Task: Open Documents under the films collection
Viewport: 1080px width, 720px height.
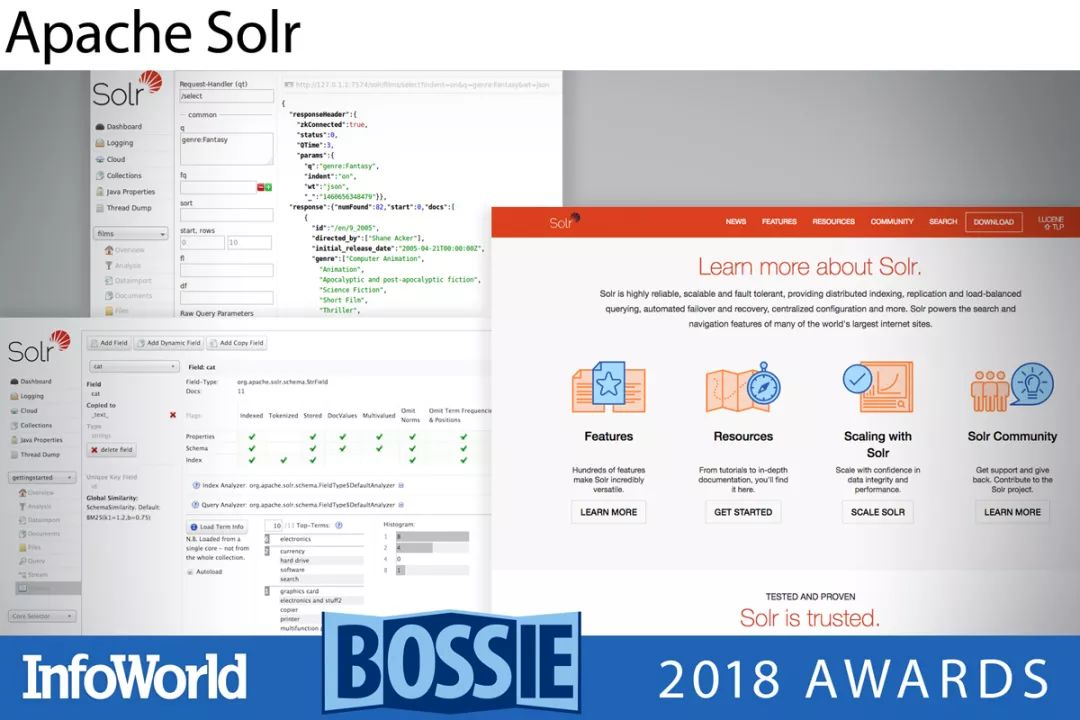Action: click(128, 296)
